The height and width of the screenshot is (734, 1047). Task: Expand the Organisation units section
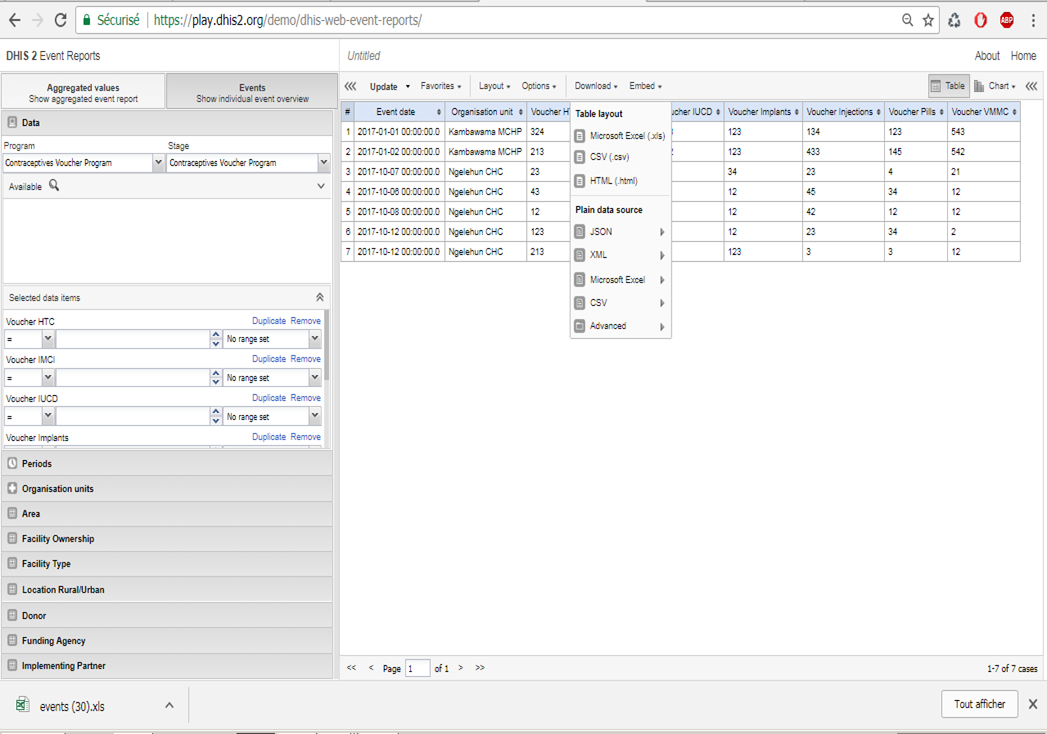[x=58, y=489]
